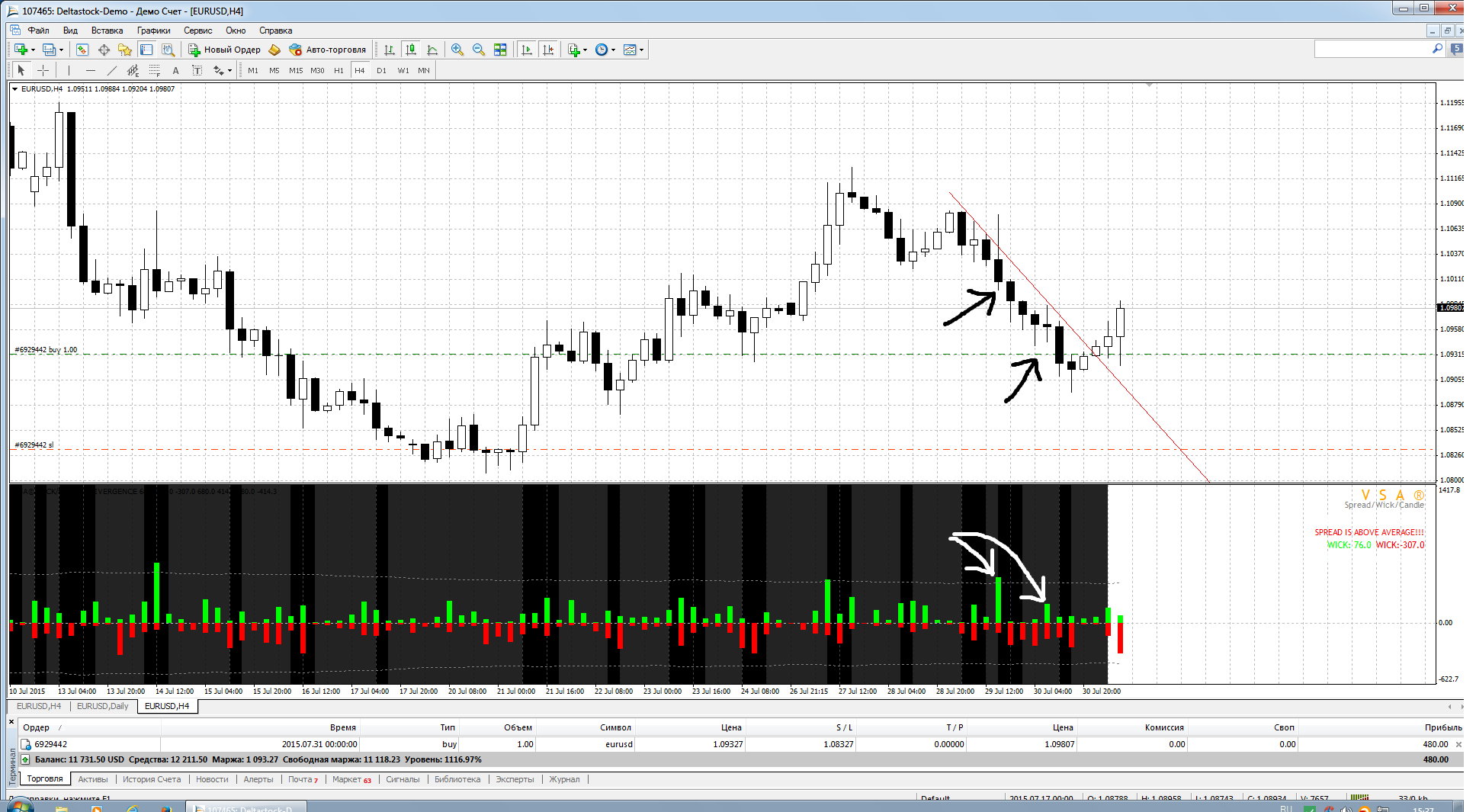
Task: Select the Fibonacci retracement tool
Action: coord(155,70)
